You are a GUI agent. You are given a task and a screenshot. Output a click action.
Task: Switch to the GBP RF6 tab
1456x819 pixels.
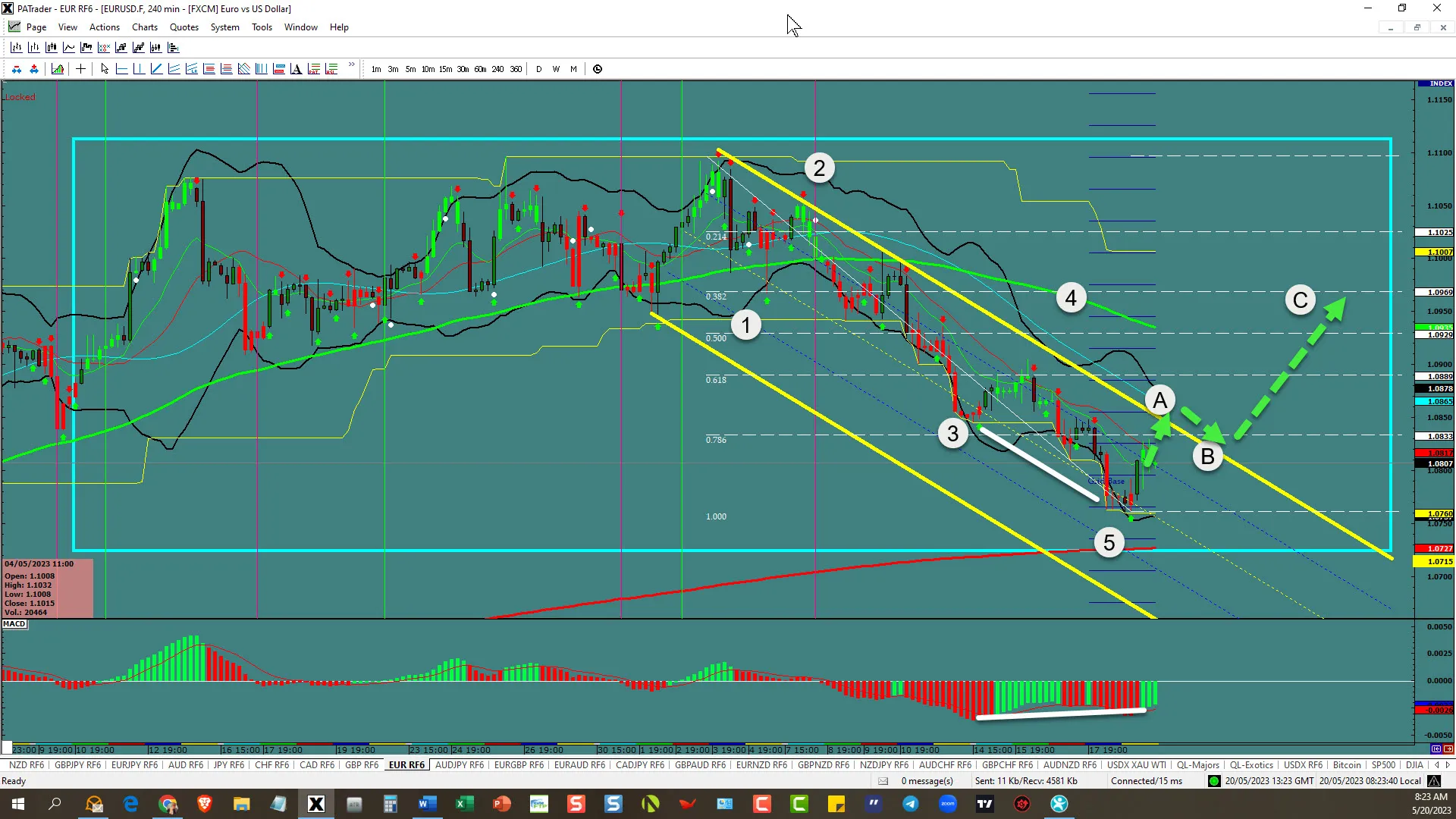tap(361, 765)
